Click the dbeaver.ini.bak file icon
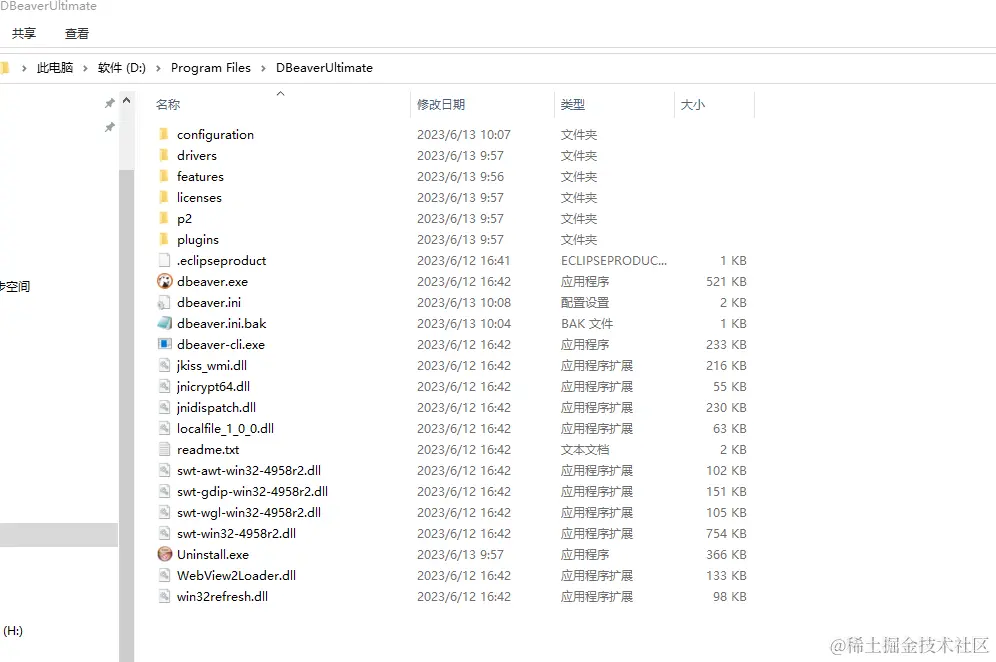 pos(165,323)
